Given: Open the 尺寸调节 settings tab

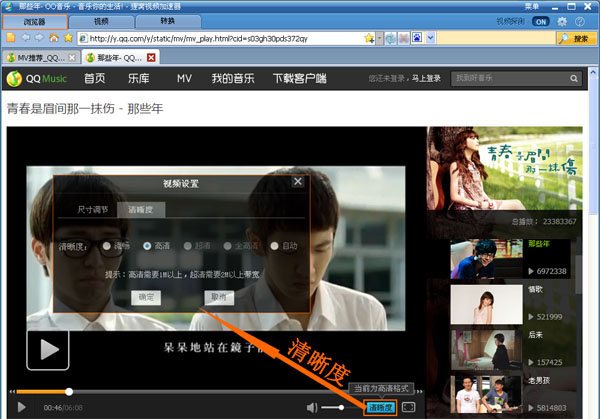Looking at the screenshot, I should (93, 210).
